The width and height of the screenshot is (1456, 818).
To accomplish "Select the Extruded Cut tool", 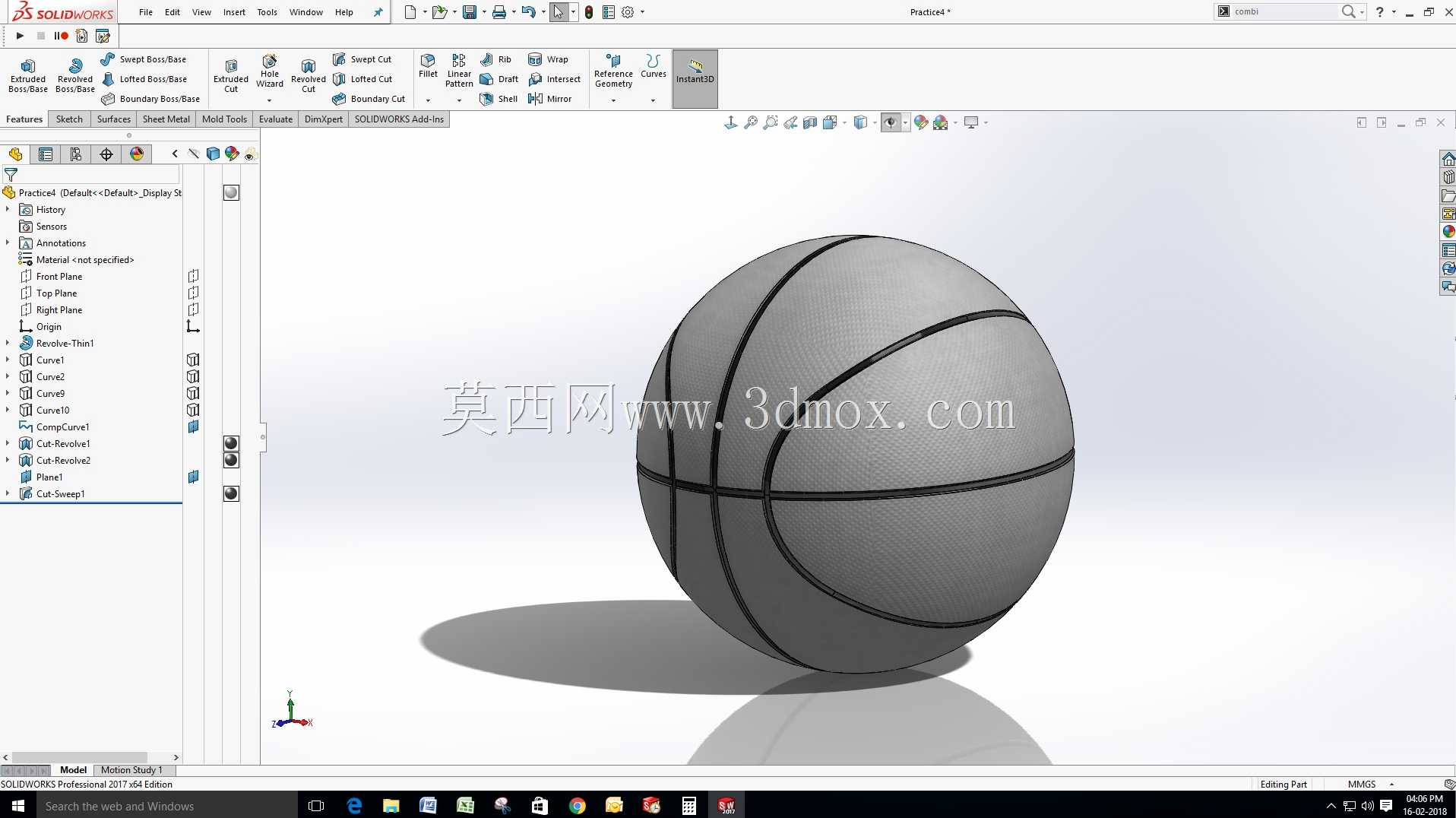I will point(231,75).
